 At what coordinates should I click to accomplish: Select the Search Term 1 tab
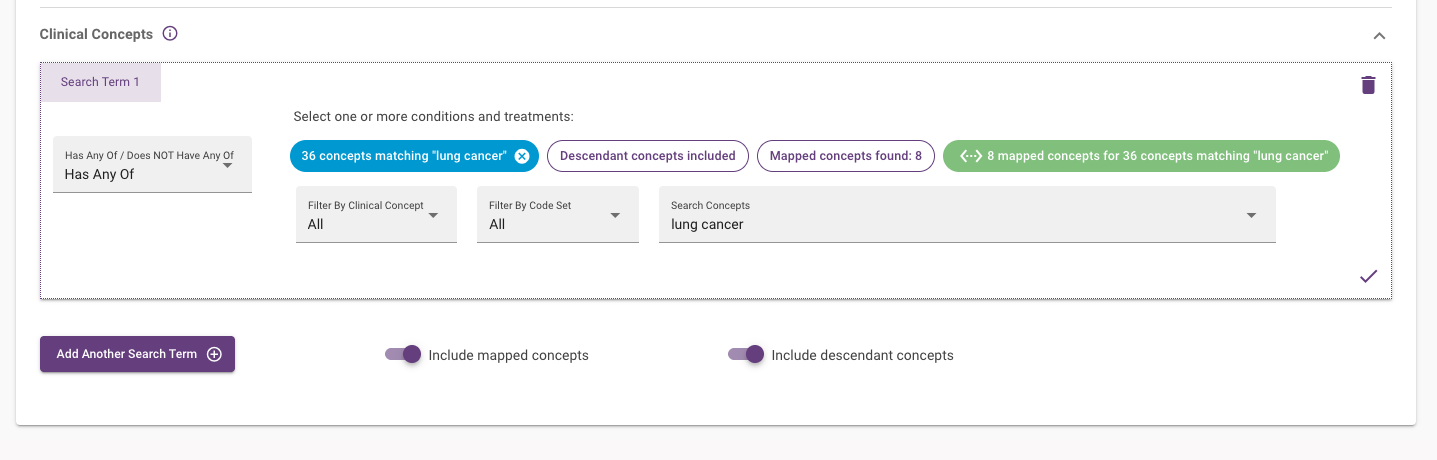tap(100, 82)
